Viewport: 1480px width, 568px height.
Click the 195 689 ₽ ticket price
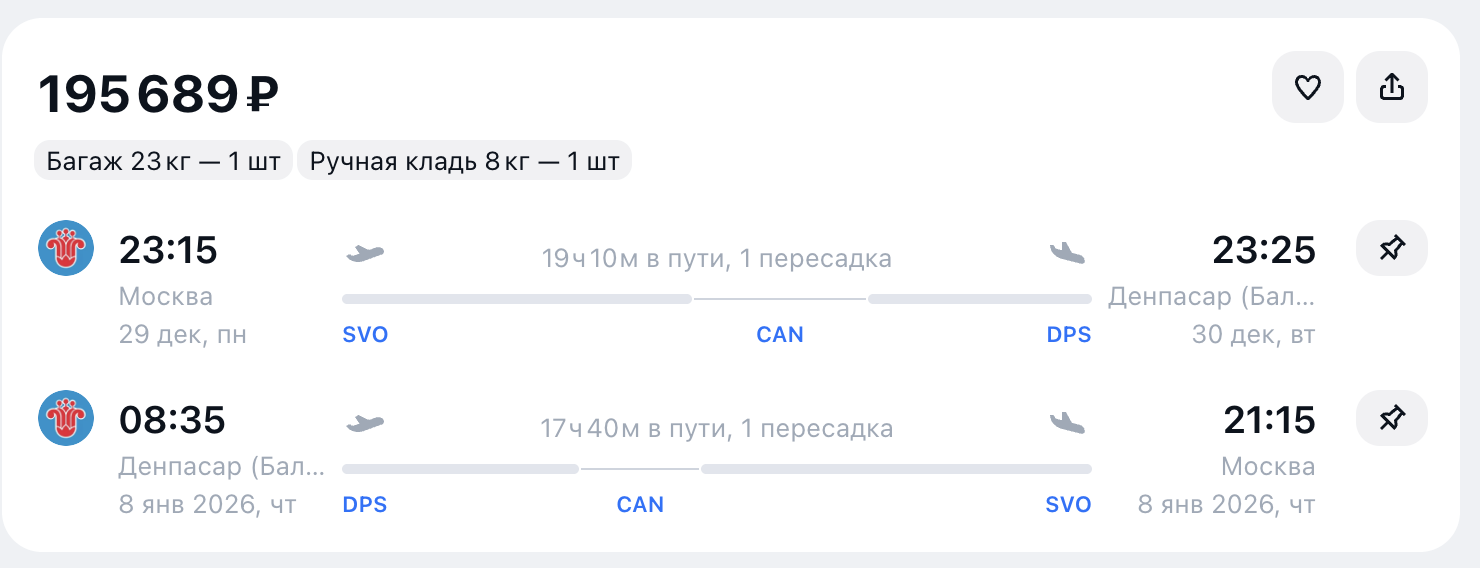pyautogui.click(x=158, y=95)
